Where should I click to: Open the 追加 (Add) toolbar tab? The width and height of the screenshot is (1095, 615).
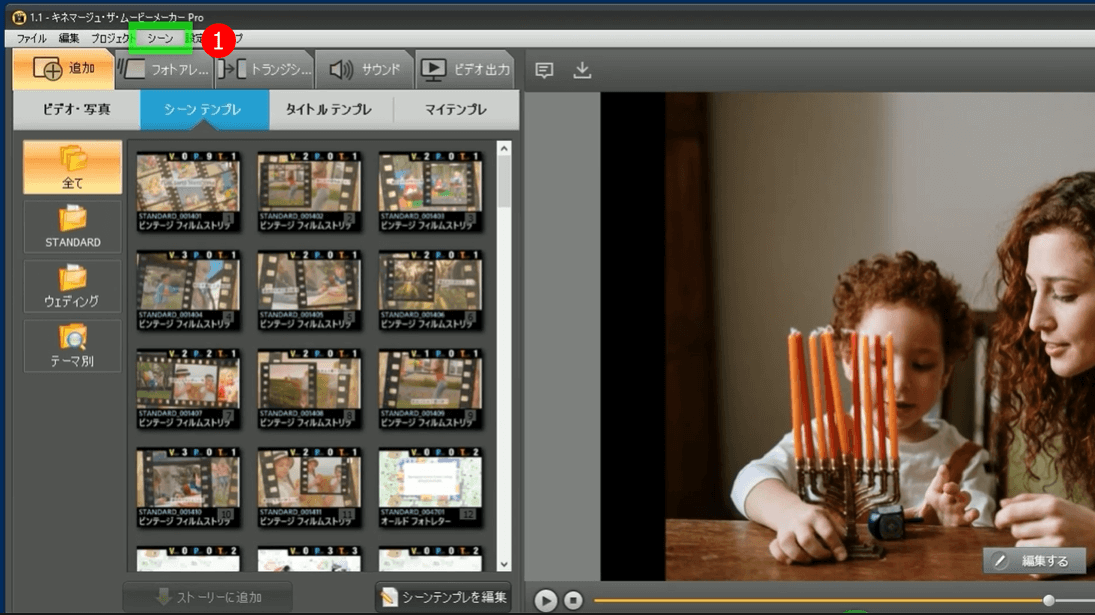click(x=63, y=69)
